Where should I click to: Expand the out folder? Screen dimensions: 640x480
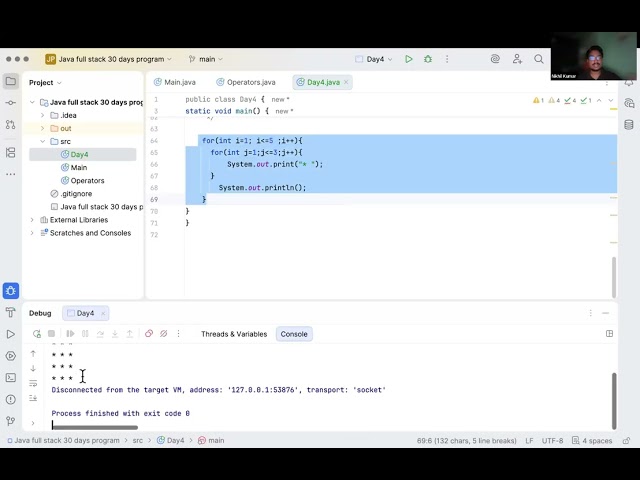click(42, 128)
